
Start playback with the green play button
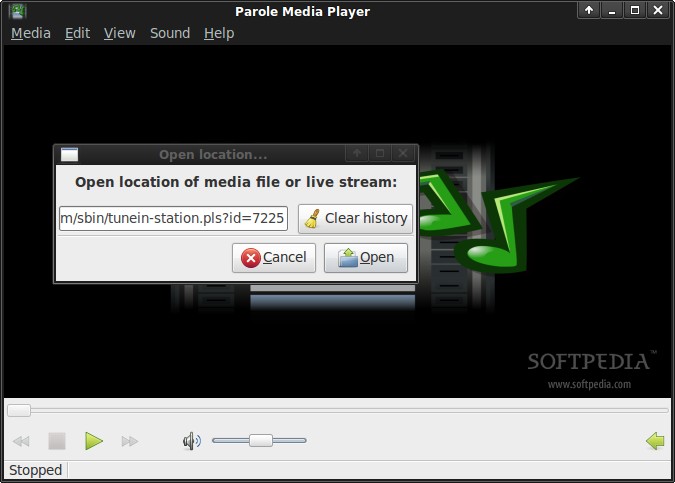click(x=93, y=441)
